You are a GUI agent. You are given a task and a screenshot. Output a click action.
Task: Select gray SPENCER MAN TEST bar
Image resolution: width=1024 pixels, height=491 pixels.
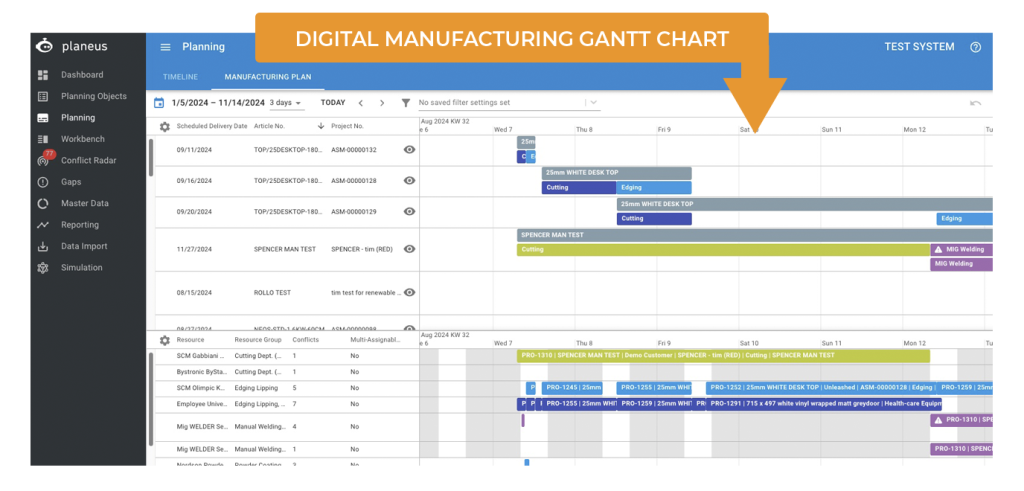(755, 235)
